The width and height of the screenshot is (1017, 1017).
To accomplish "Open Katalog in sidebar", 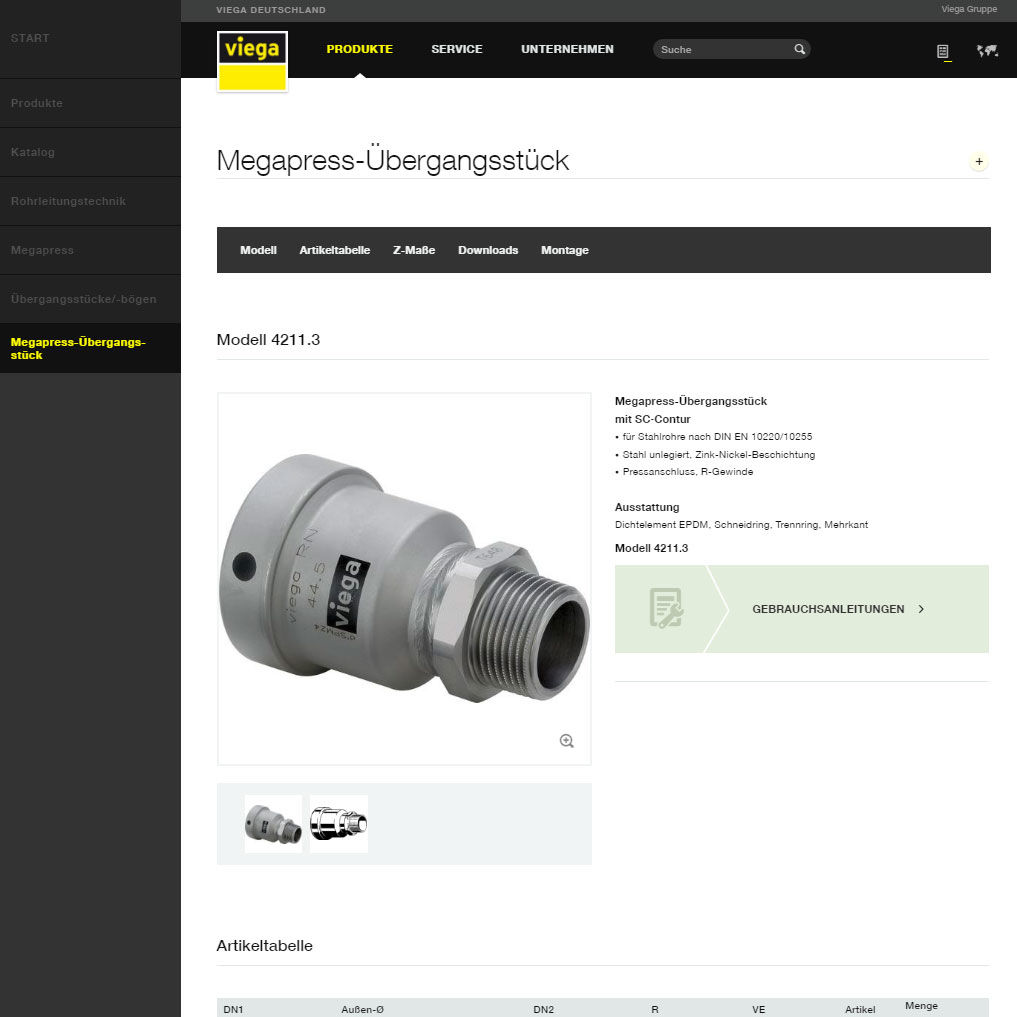I will (90, 152).
